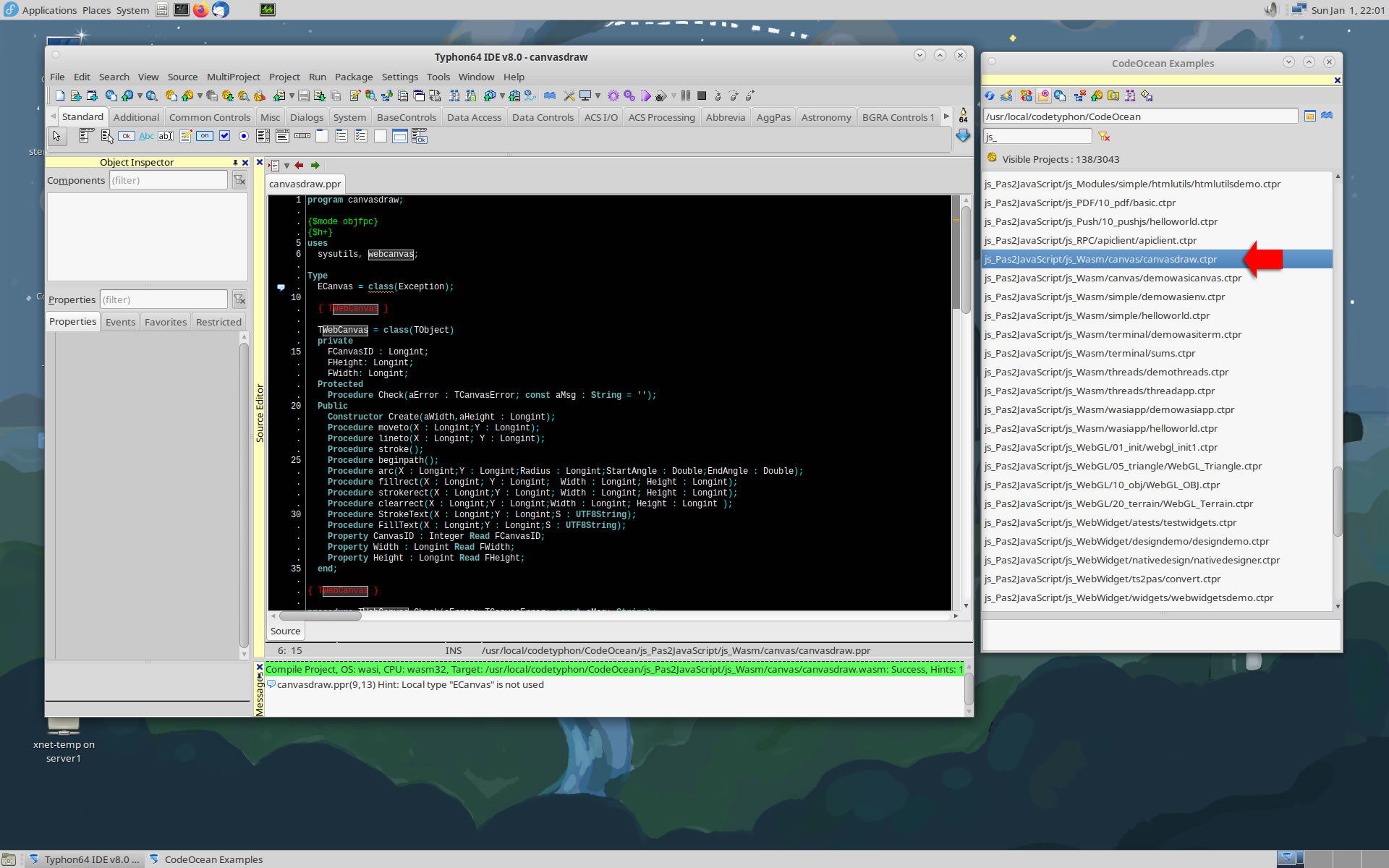Click the broom clean icon in CodeOcean Examples
The width and height of the screenshot is (1389, 868).
coord(1006,95)
